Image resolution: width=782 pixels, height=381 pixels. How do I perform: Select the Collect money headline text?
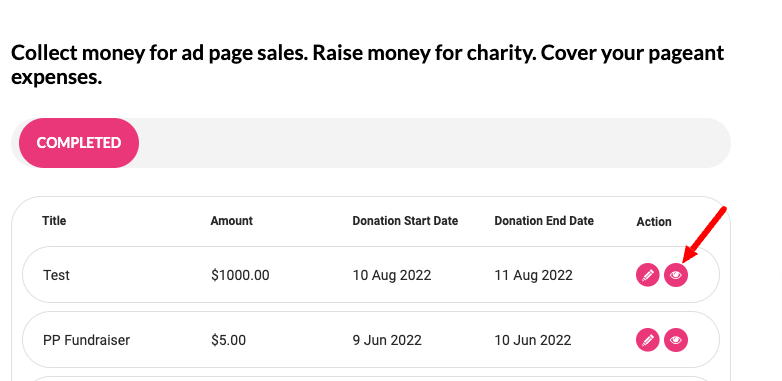368,65
